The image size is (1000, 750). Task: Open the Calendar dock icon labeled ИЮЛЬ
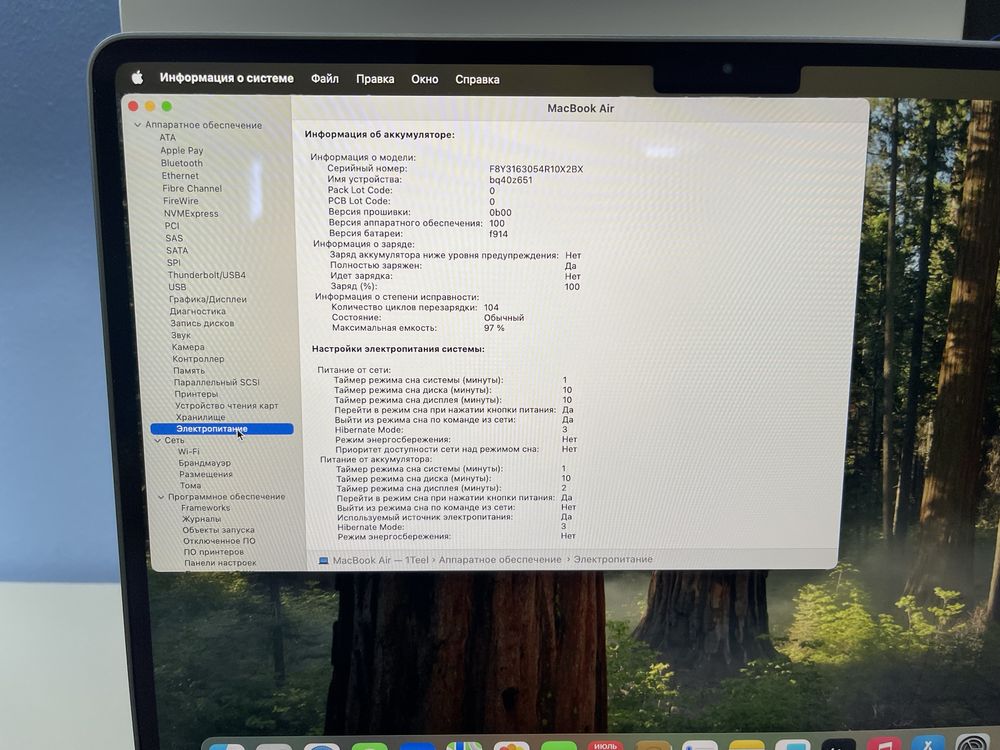[605, 744]
